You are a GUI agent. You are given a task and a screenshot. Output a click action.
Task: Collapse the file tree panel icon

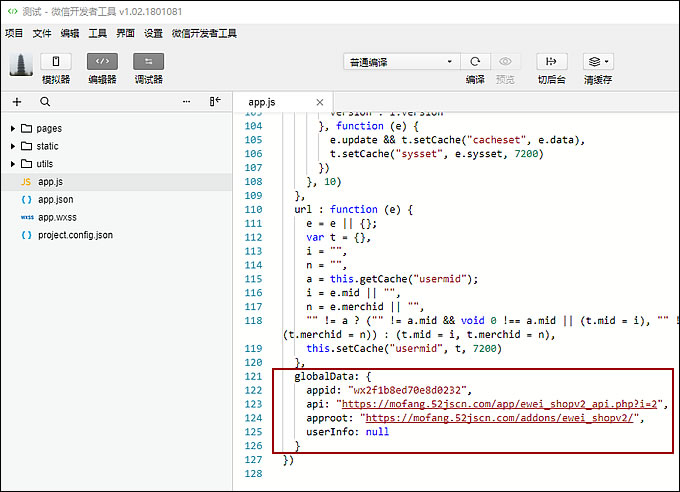point(215,102)
